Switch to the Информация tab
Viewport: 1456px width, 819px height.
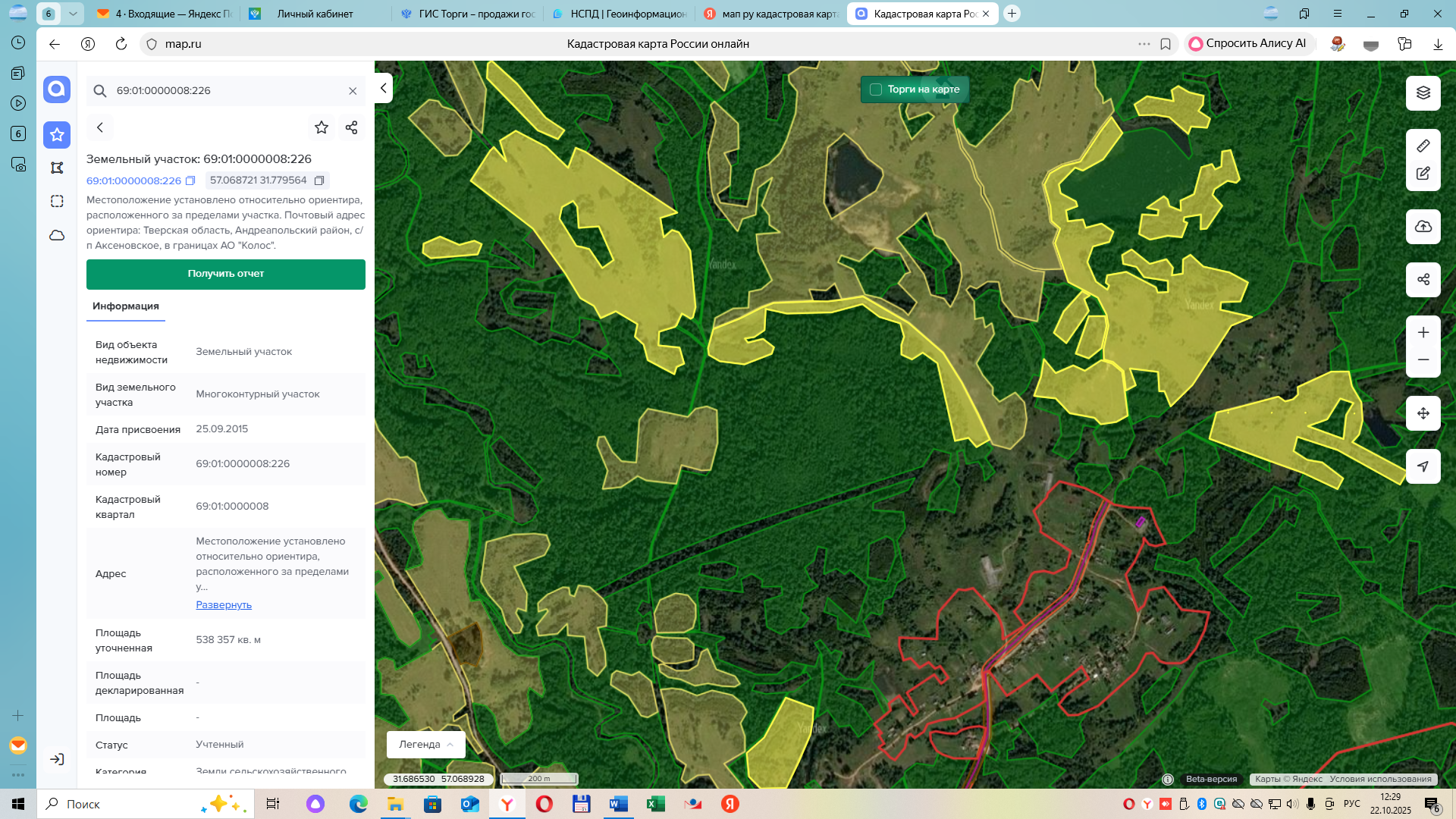126,306
